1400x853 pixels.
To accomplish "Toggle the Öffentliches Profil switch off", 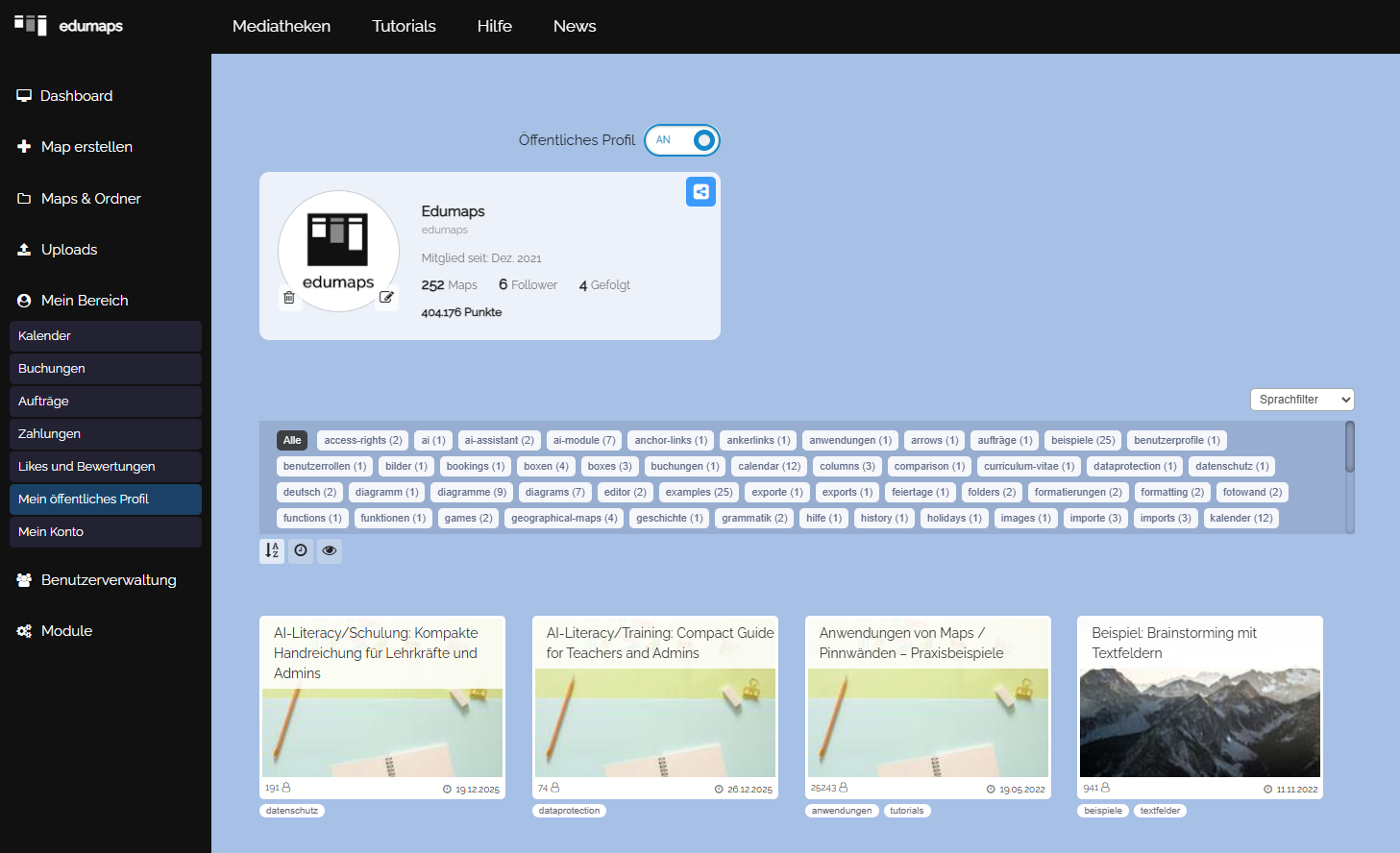I will (682, 140).
